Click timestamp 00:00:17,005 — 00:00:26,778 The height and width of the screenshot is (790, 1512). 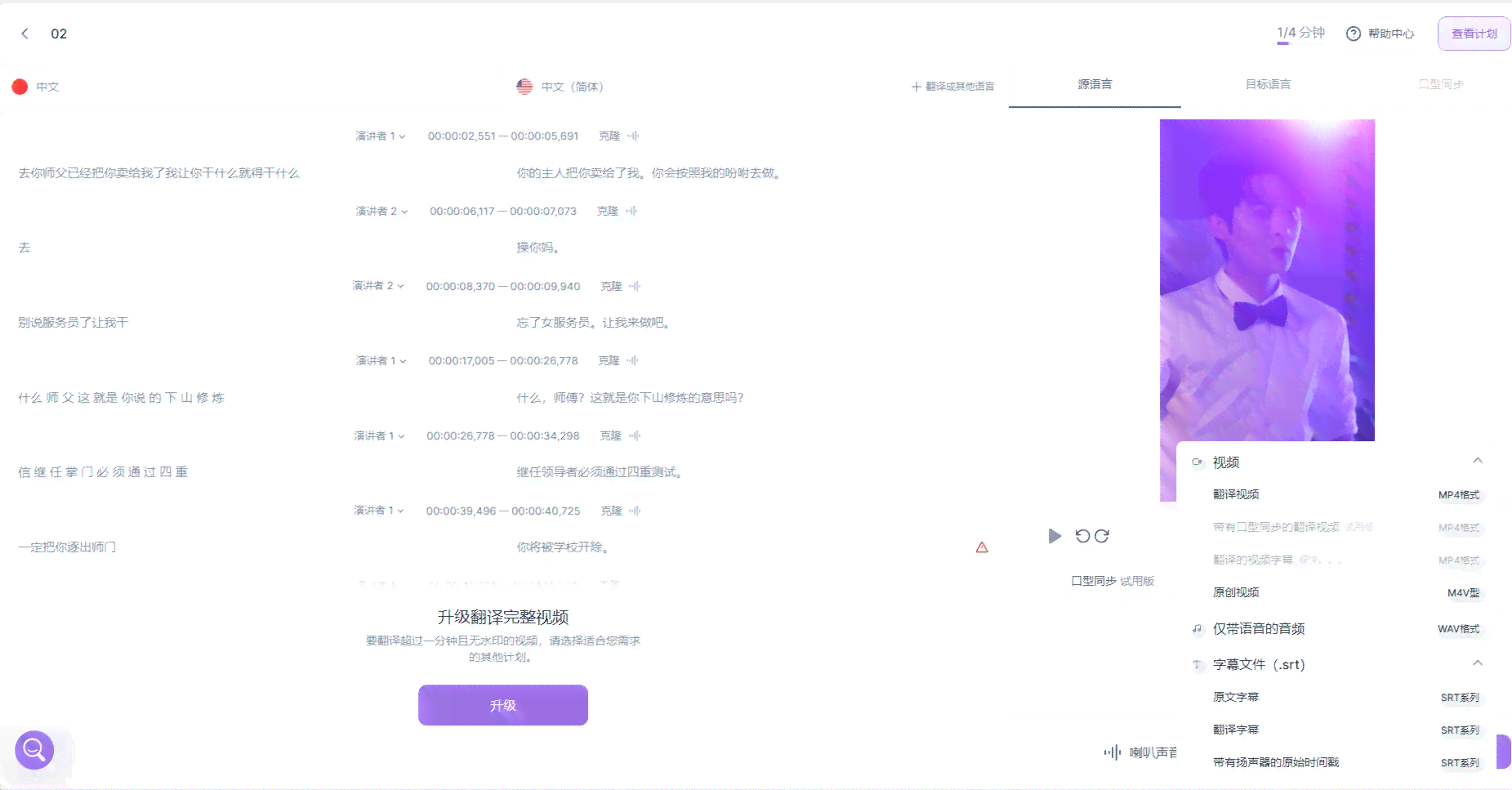click(503, 361)
